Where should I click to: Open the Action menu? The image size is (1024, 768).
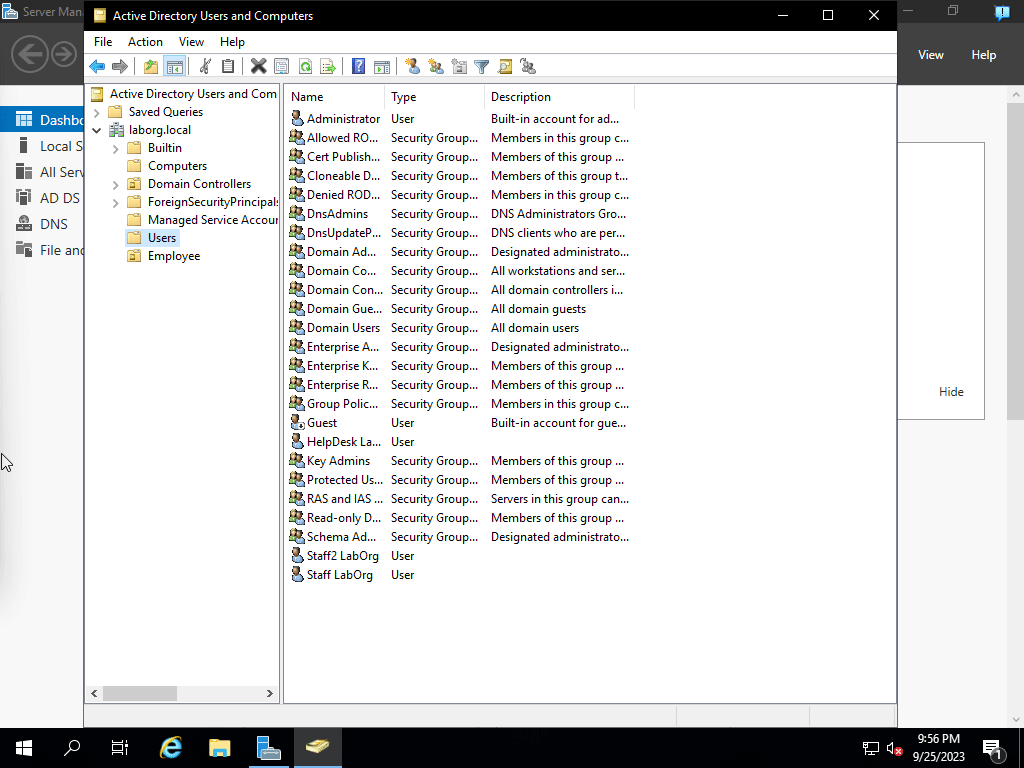point(145,42)
